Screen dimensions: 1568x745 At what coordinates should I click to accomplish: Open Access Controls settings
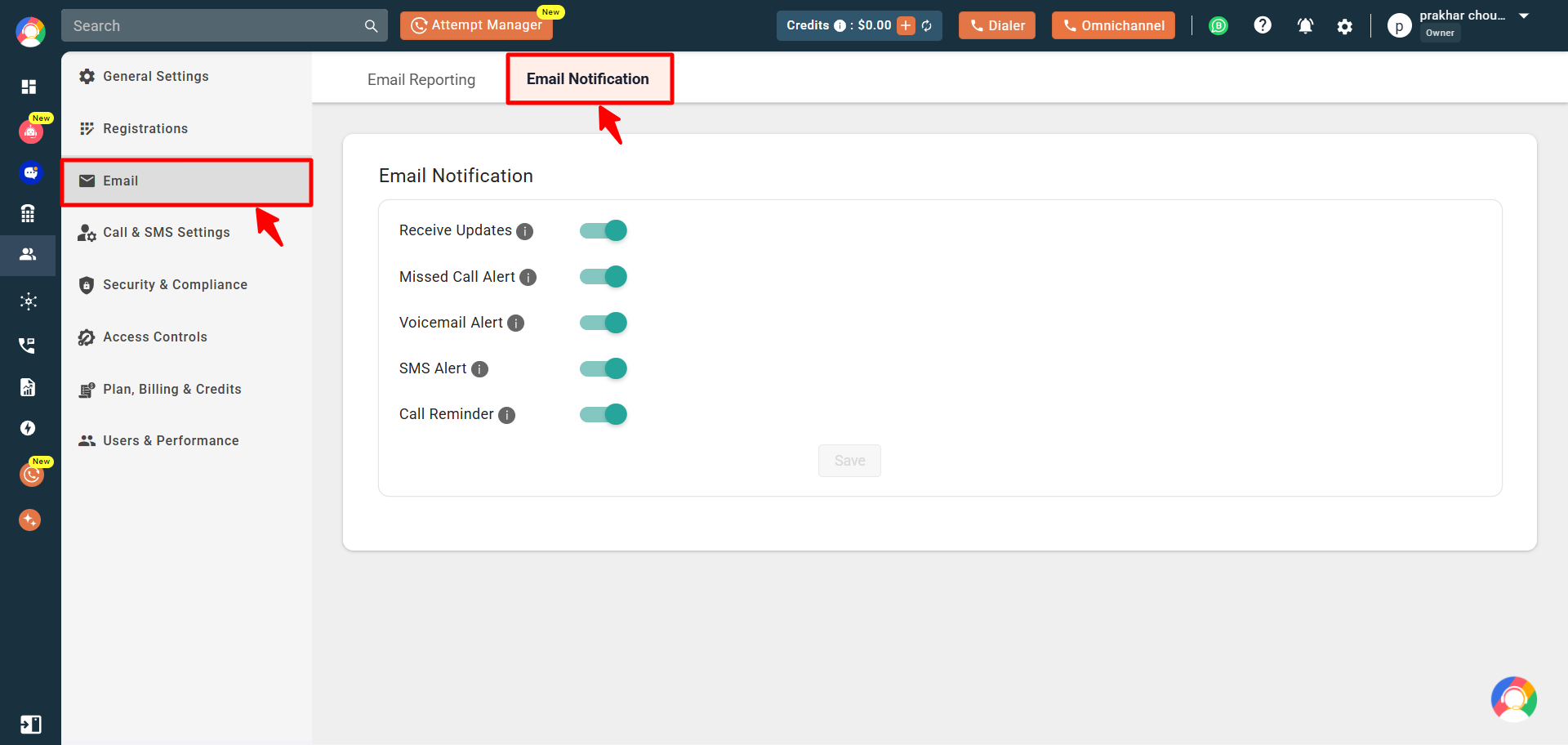(186, 337)
